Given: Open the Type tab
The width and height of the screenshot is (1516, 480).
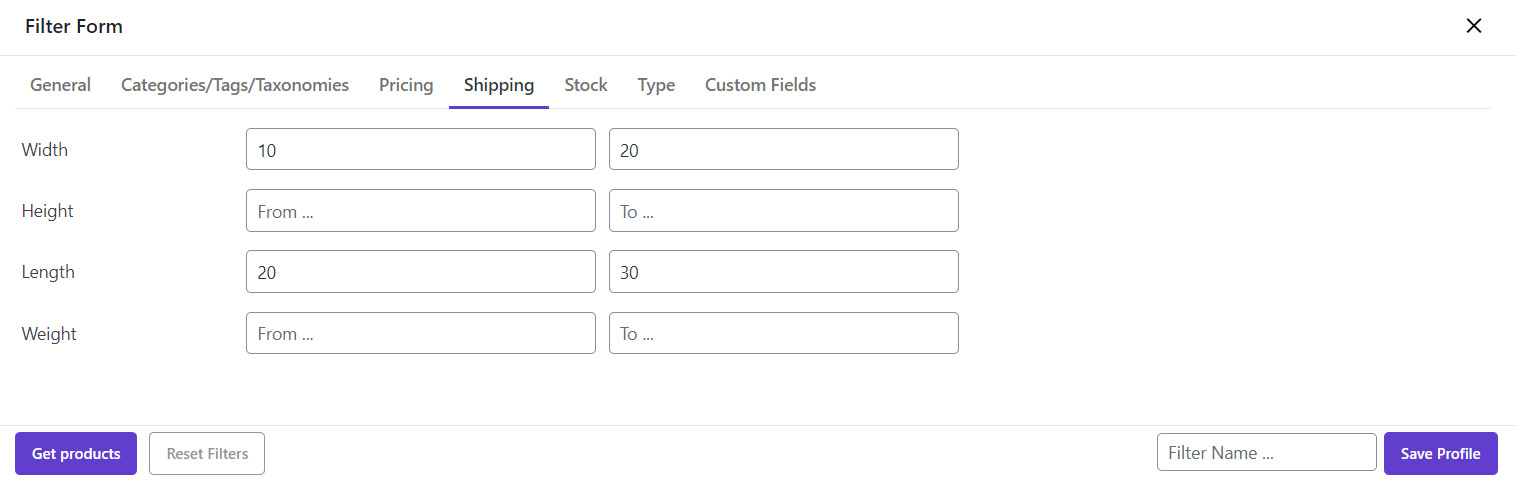Looking at the screenshot, I should [656, 85].
